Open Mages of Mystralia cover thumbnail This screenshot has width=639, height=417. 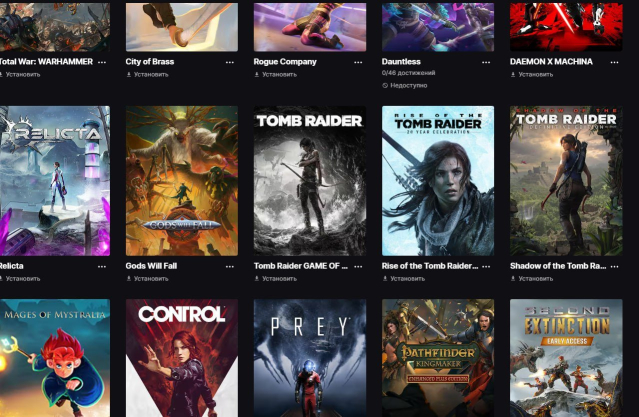point(55,358)
